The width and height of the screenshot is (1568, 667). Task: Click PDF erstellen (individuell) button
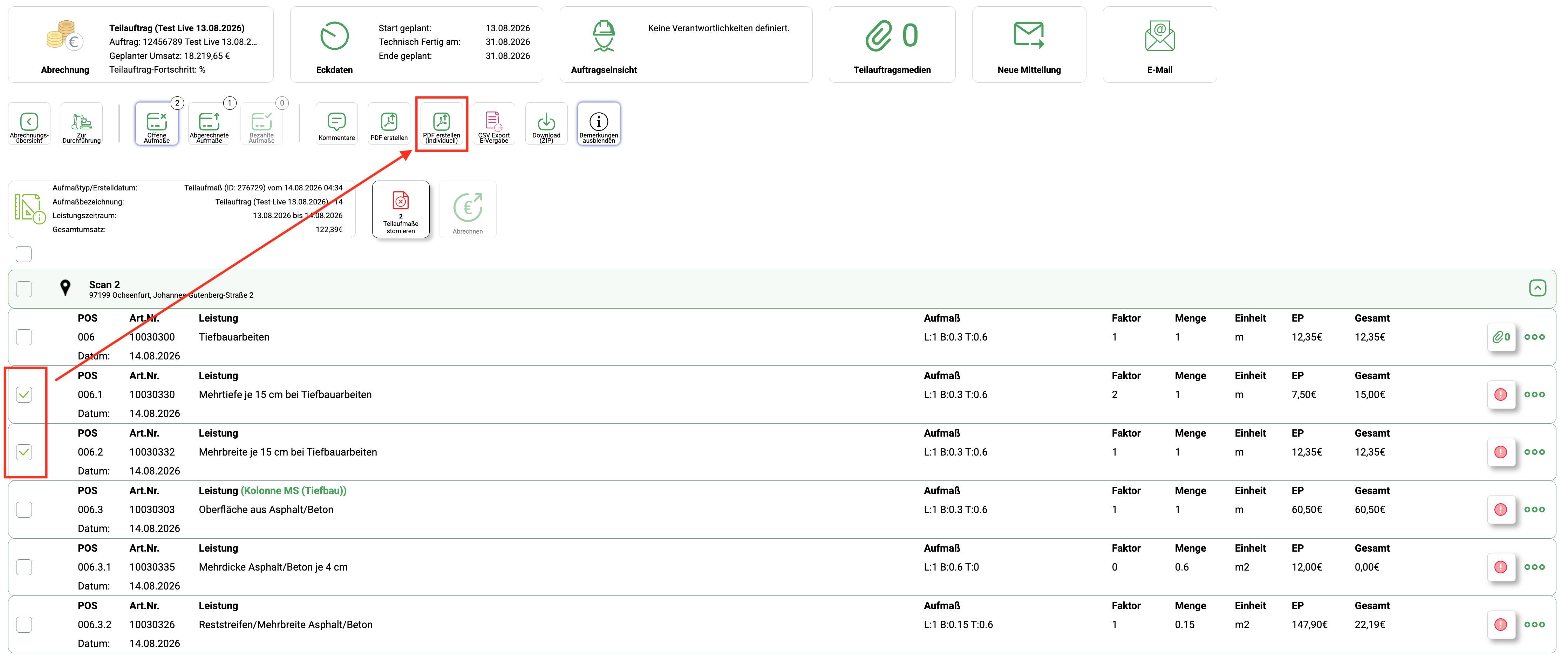click(442, 124)
